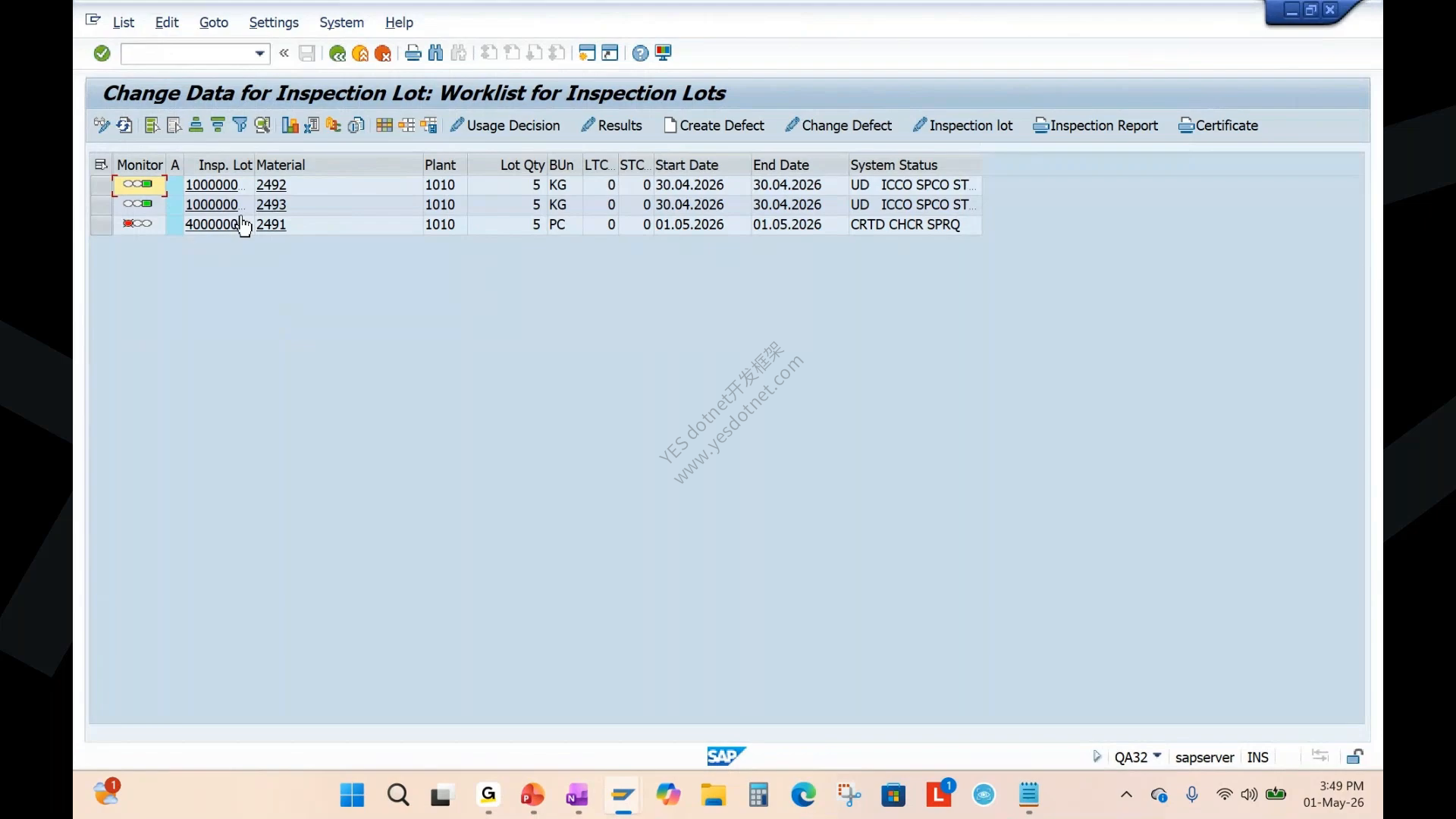The height and width of the screenshot is (819, 1456).
Task: Select row of inspection lot with material 2491
Action: click(x=101, y=224)
